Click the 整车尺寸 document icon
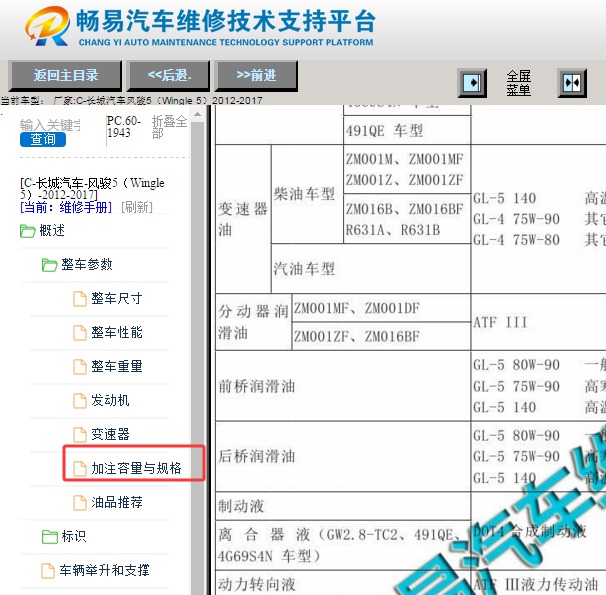606x595 pixels. (80, 299)
